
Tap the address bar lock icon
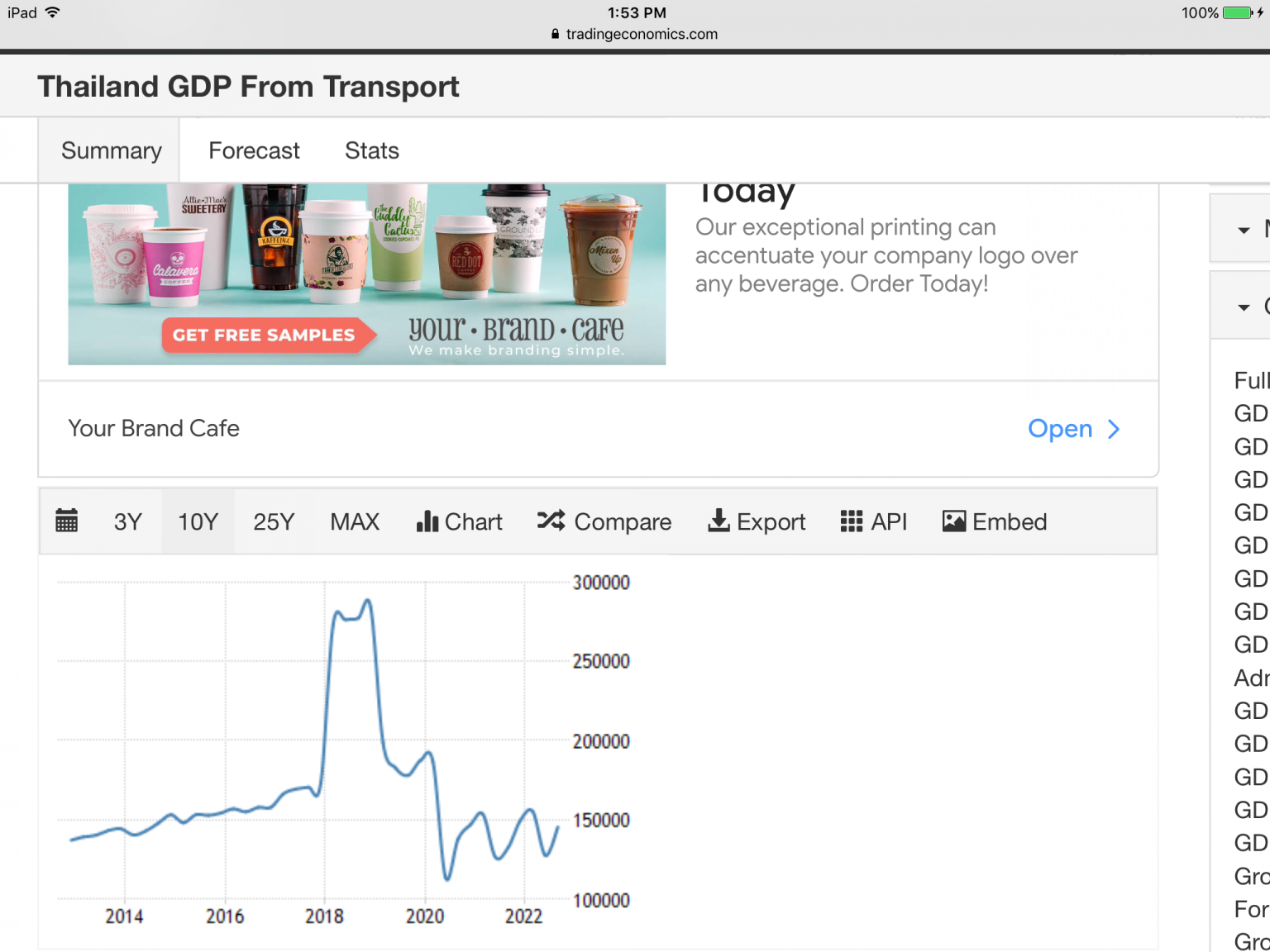(555, 34)
